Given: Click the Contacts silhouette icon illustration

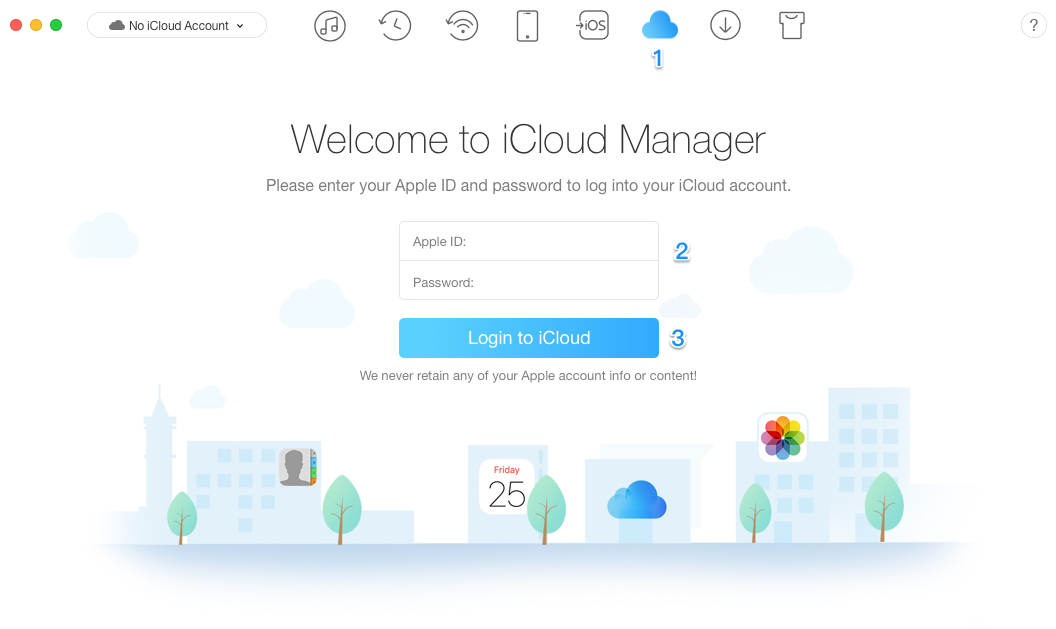Looking at the screenshot, I should click(x=298, y=467).
